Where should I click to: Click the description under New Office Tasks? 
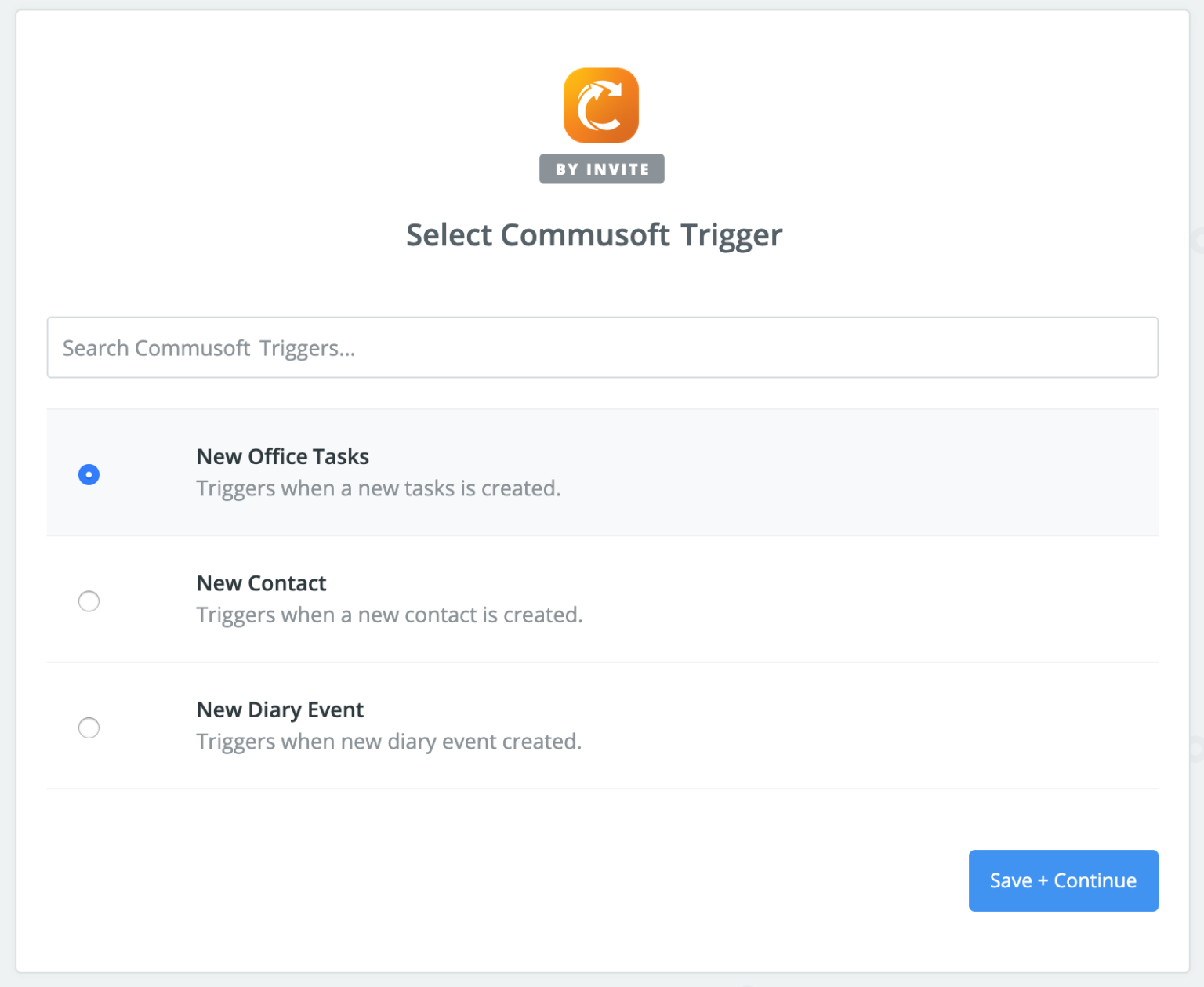click(379, 488)
